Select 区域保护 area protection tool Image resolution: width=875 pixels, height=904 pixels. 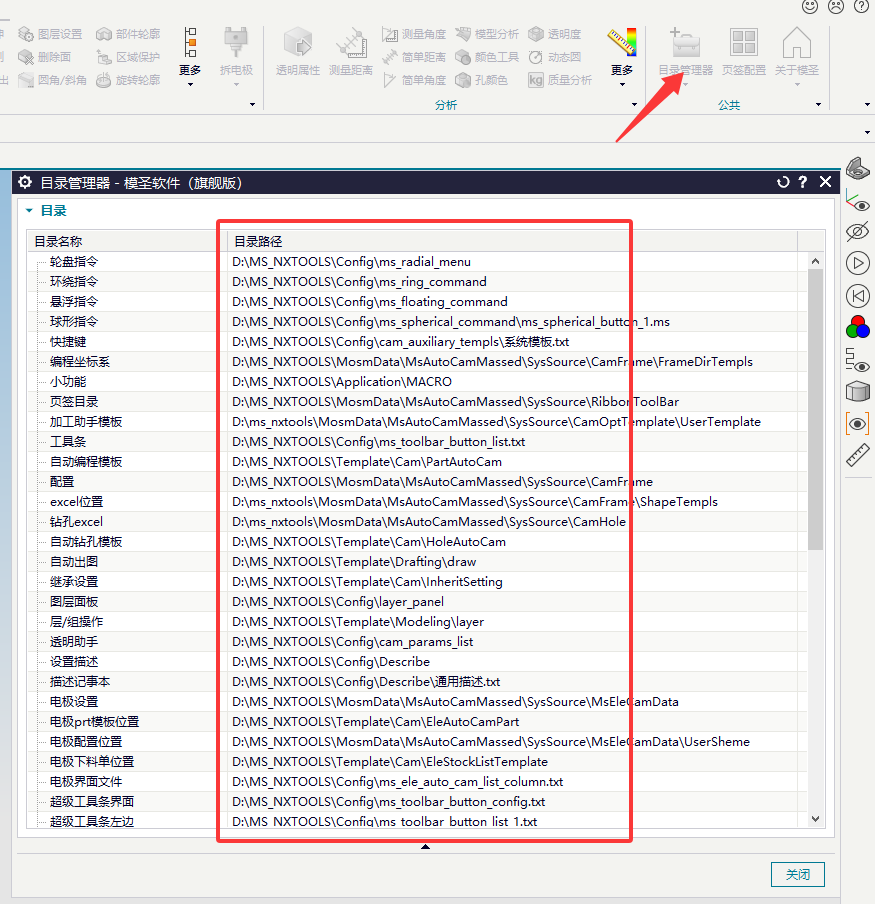coord(128,57)
